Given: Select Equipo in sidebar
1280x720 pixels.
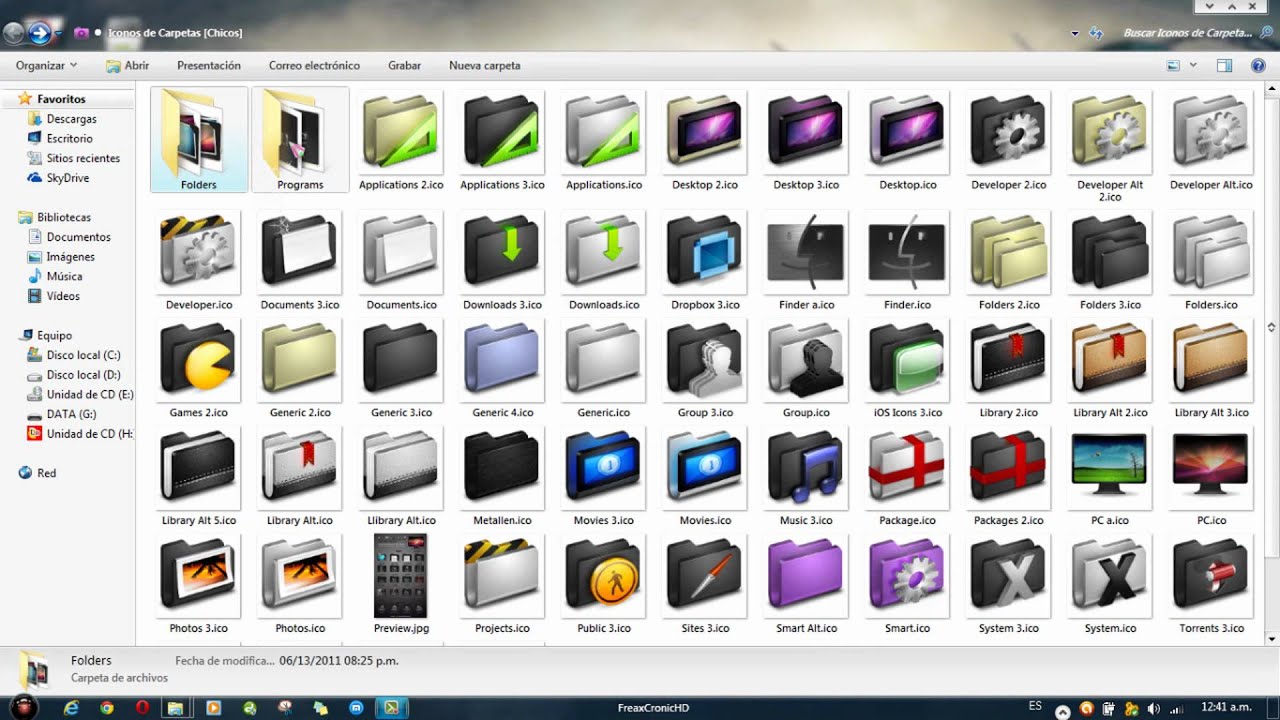Looking at the screenshot, I should tap(54, 335).
